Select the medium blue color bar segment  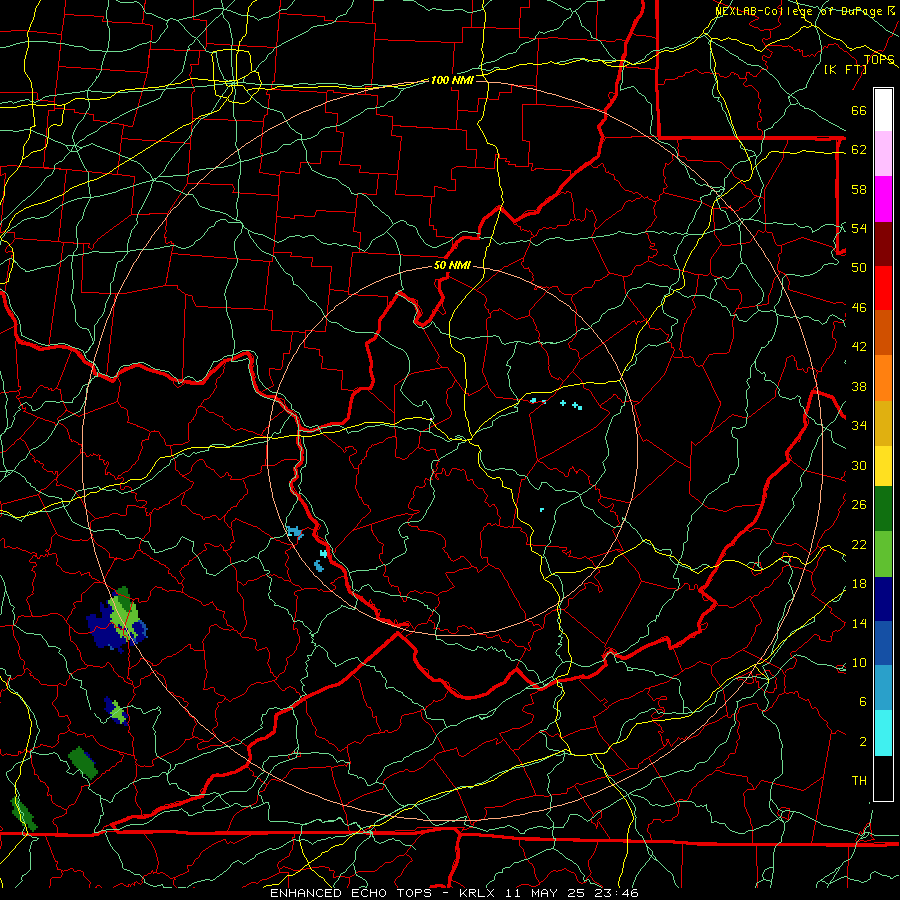tap(883, 643)
